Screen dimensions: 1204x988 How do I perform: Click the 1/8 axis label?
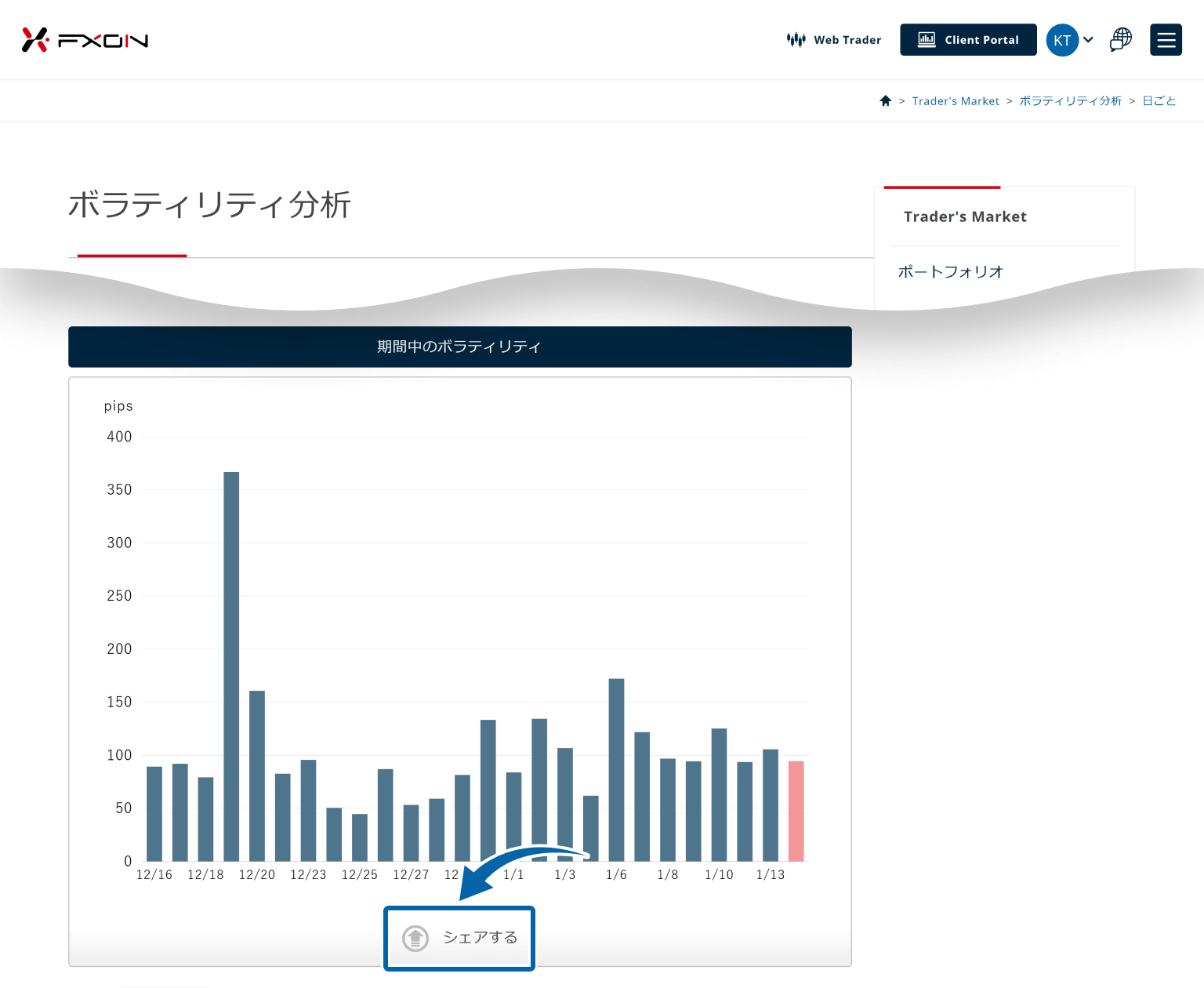[x=668, y=874]
